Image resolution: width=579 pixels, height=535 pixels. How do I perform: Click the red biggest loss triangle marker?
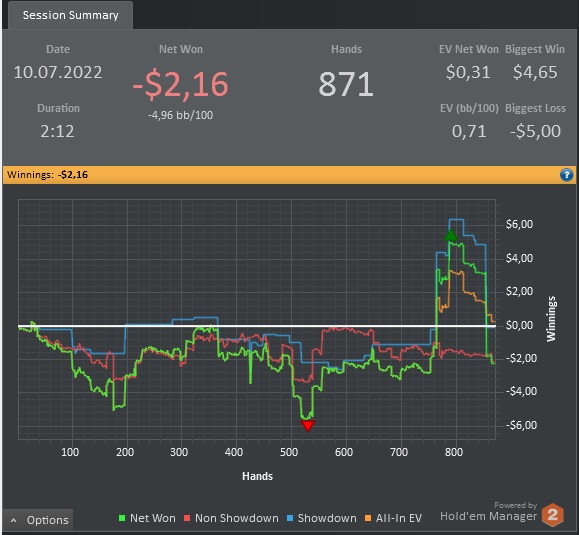(308, 425)
